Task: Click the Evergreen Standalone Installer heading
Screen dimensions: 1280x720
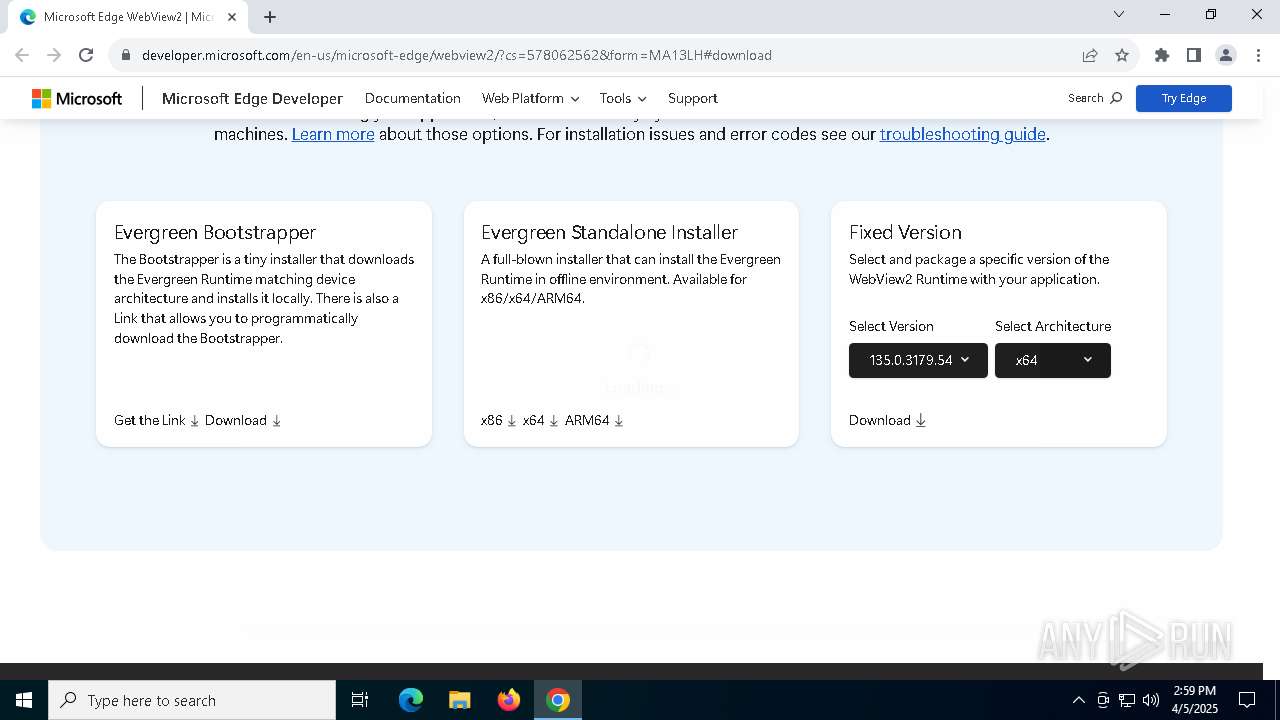Action: (609, 232)
